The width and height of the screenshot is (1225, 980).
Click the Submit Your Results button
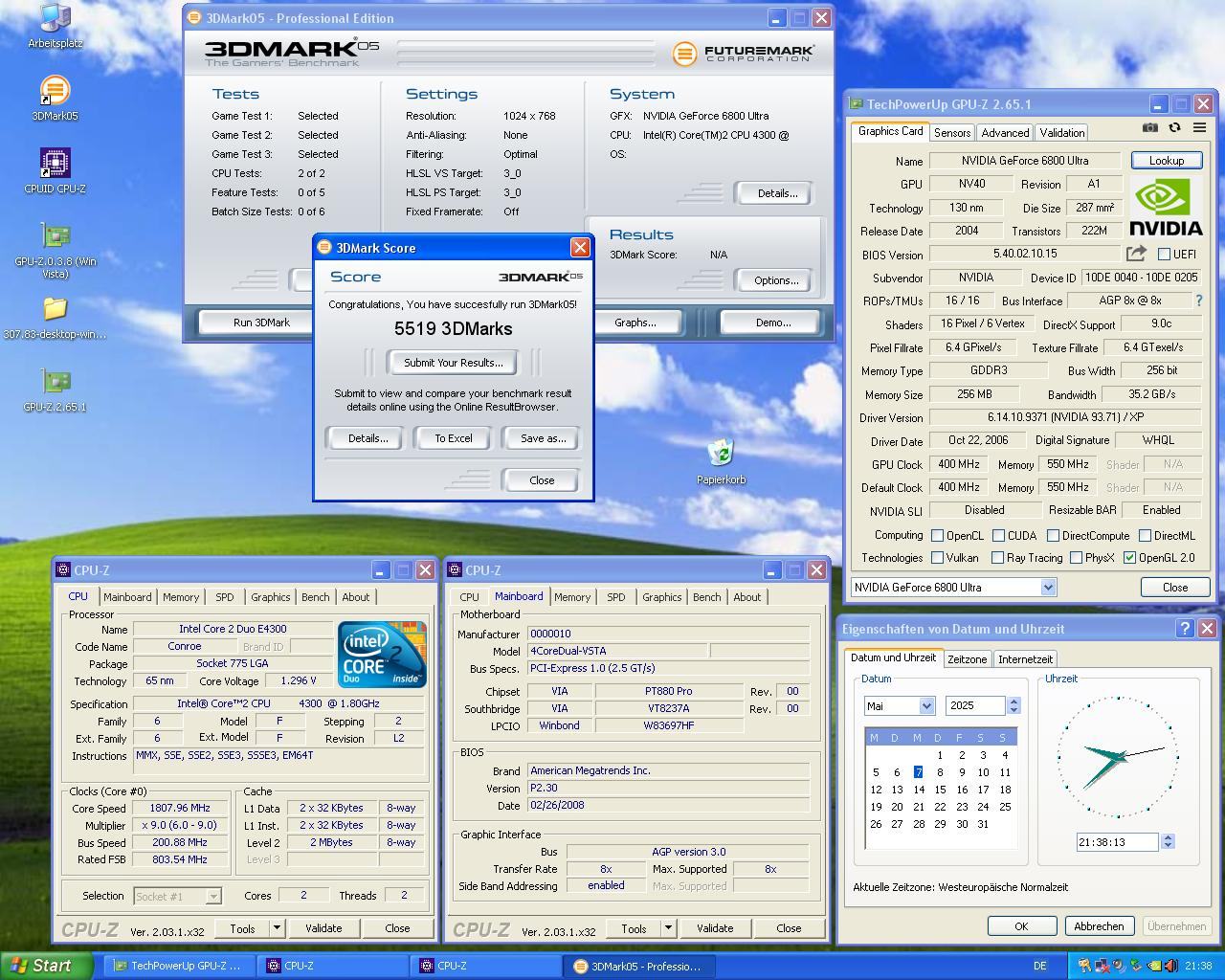click(453, 363)
